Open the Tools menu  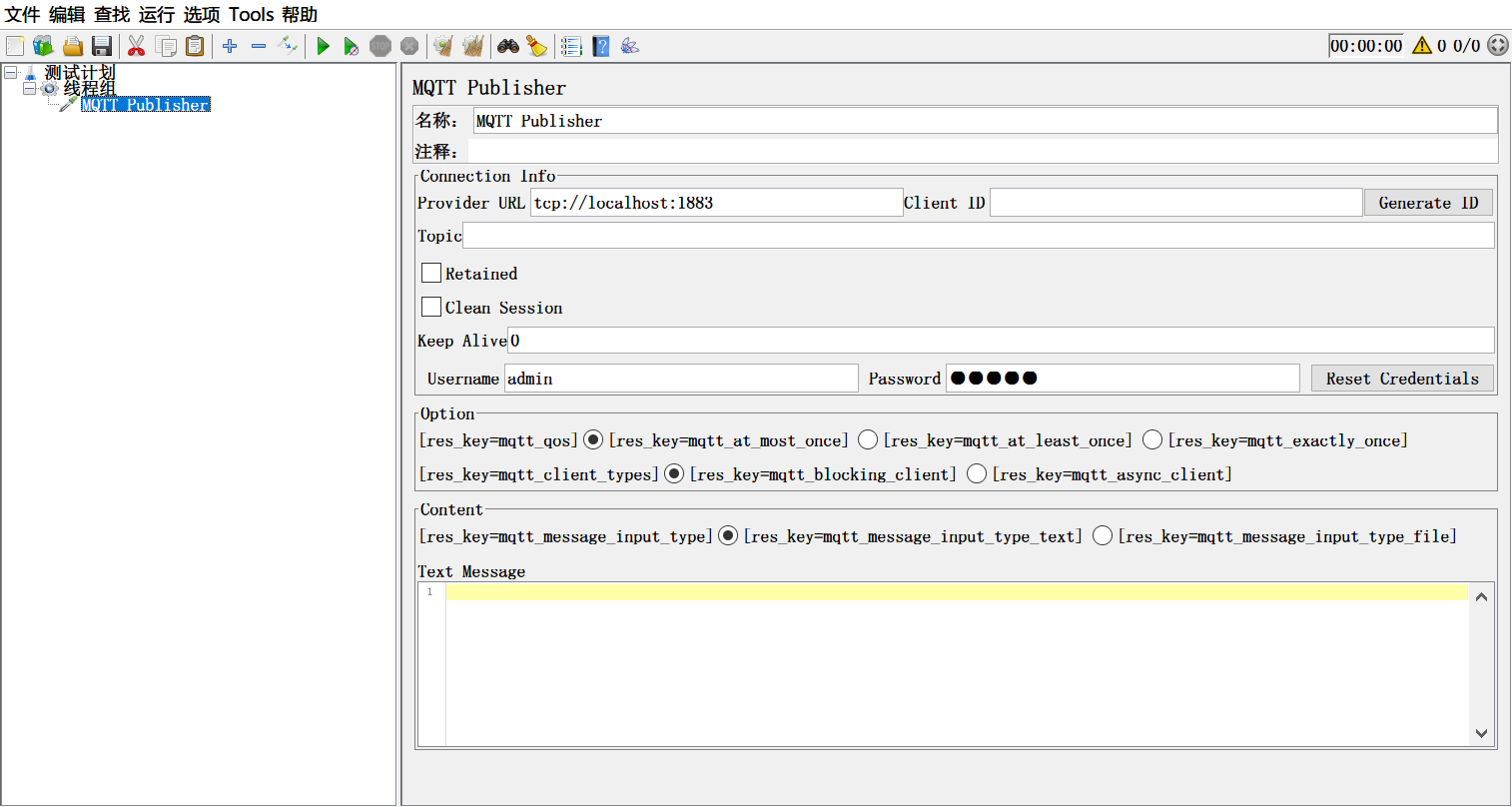pyautogui.click(x=251, y=14)
